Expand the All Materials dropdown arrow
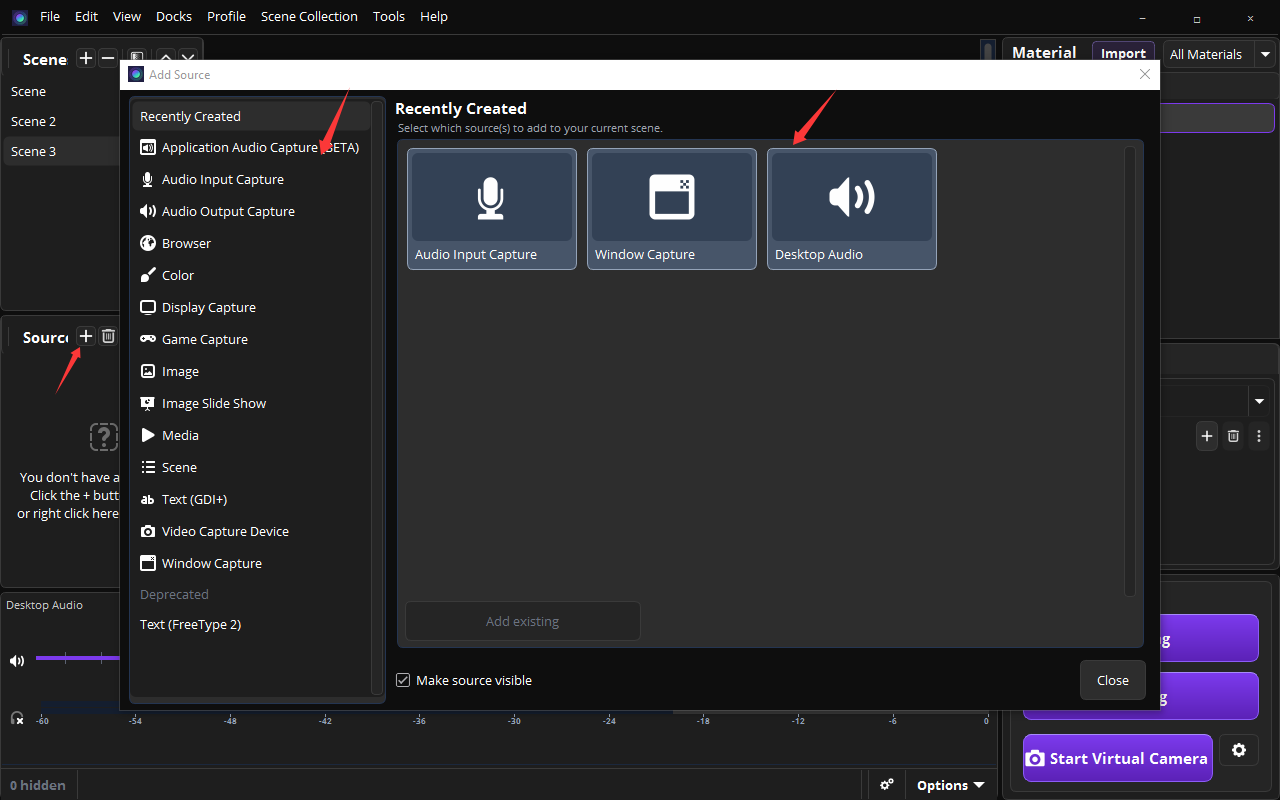This screenshot has width=1280, height=800. coord(1266,55)
